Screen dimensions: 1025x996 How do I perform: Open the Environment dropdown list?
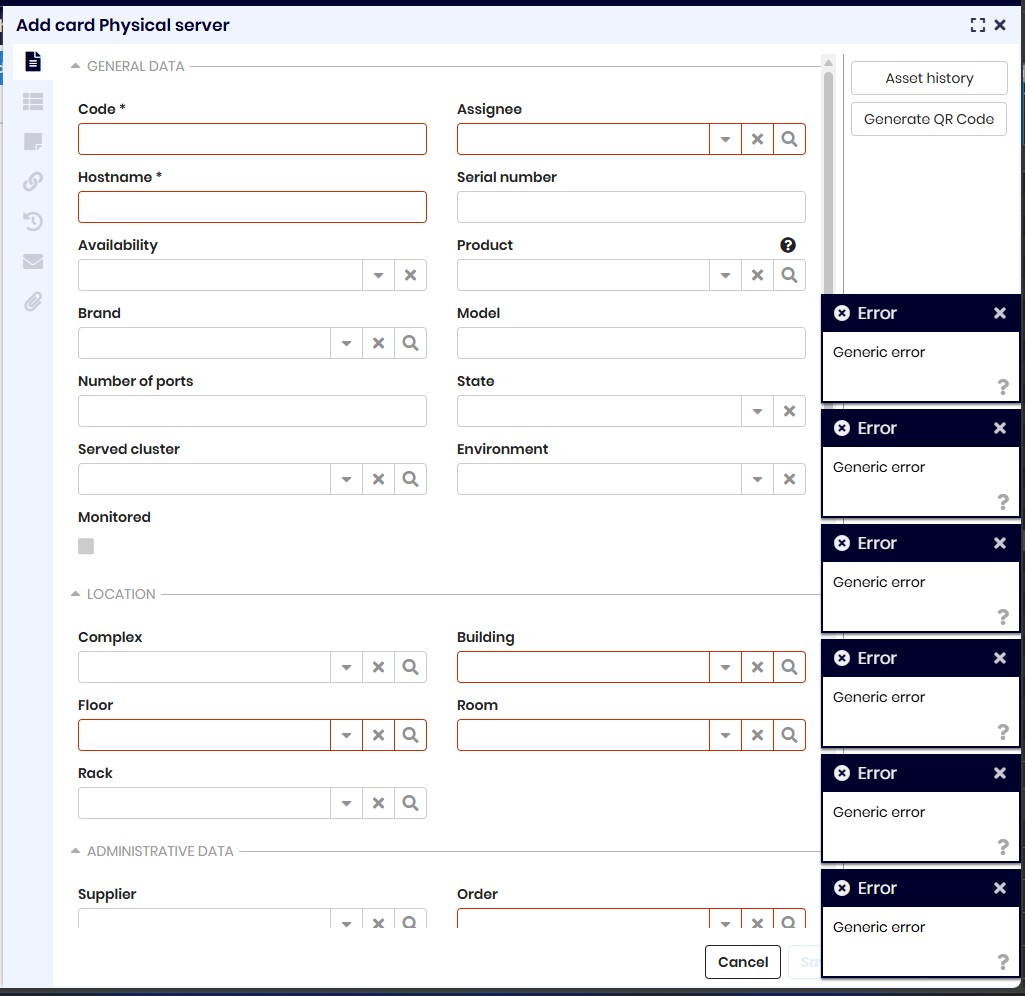[757, 479]
